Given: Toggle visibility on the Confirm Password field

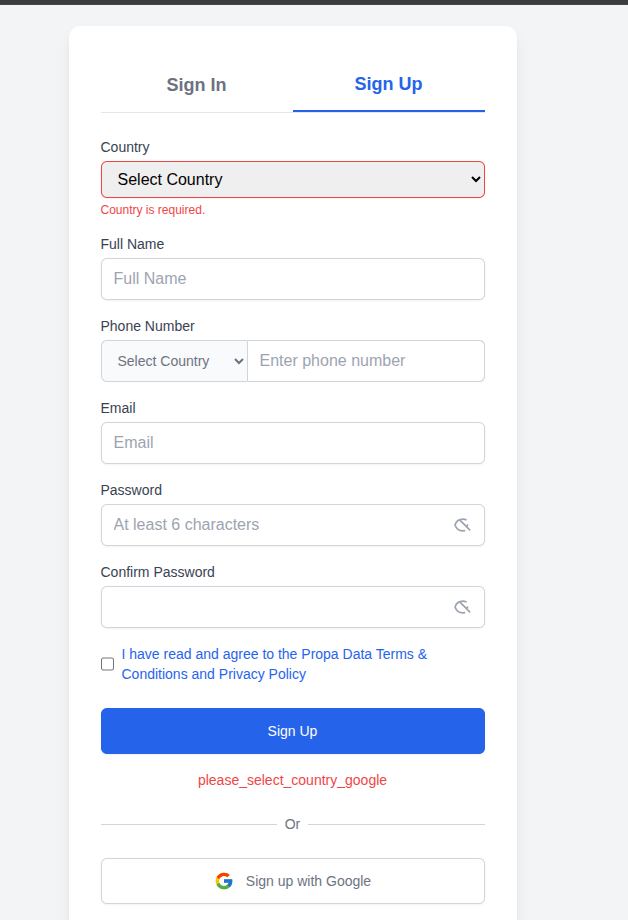Looking at the screenshot, I should tap(462, 606).
